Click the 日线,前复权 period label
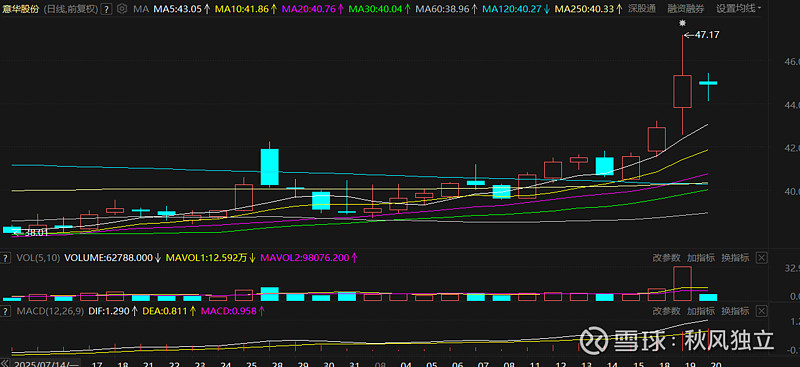 [70, 9]
